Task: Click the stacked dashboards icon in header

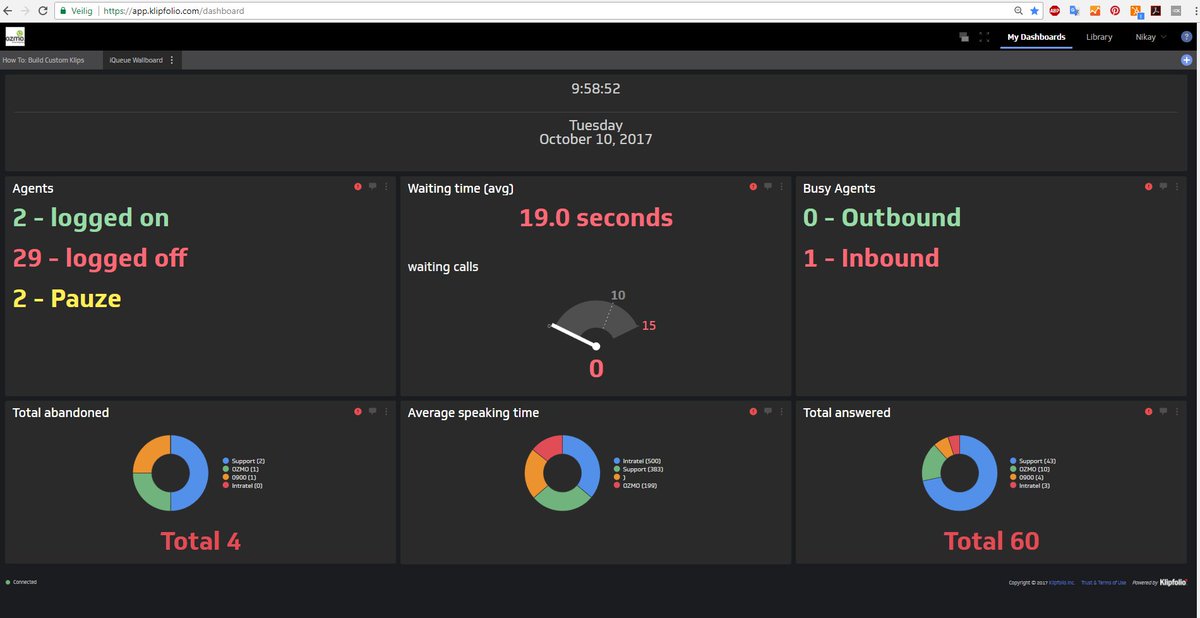Action: [x=964, y=37]
